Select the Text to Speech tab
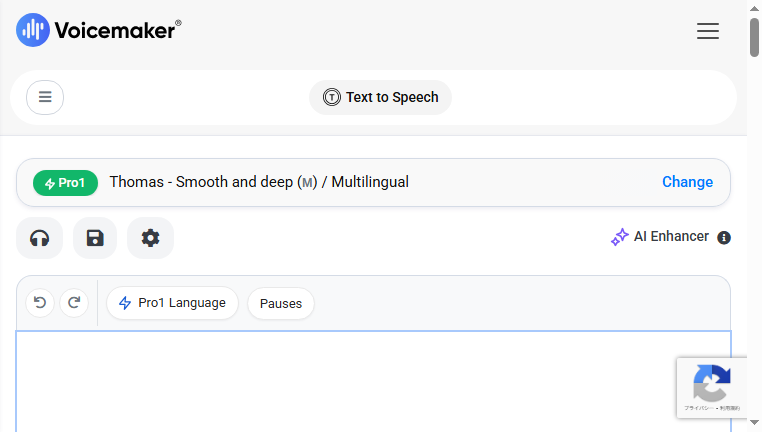Viewport: 762px width, 432px height. 381,97
